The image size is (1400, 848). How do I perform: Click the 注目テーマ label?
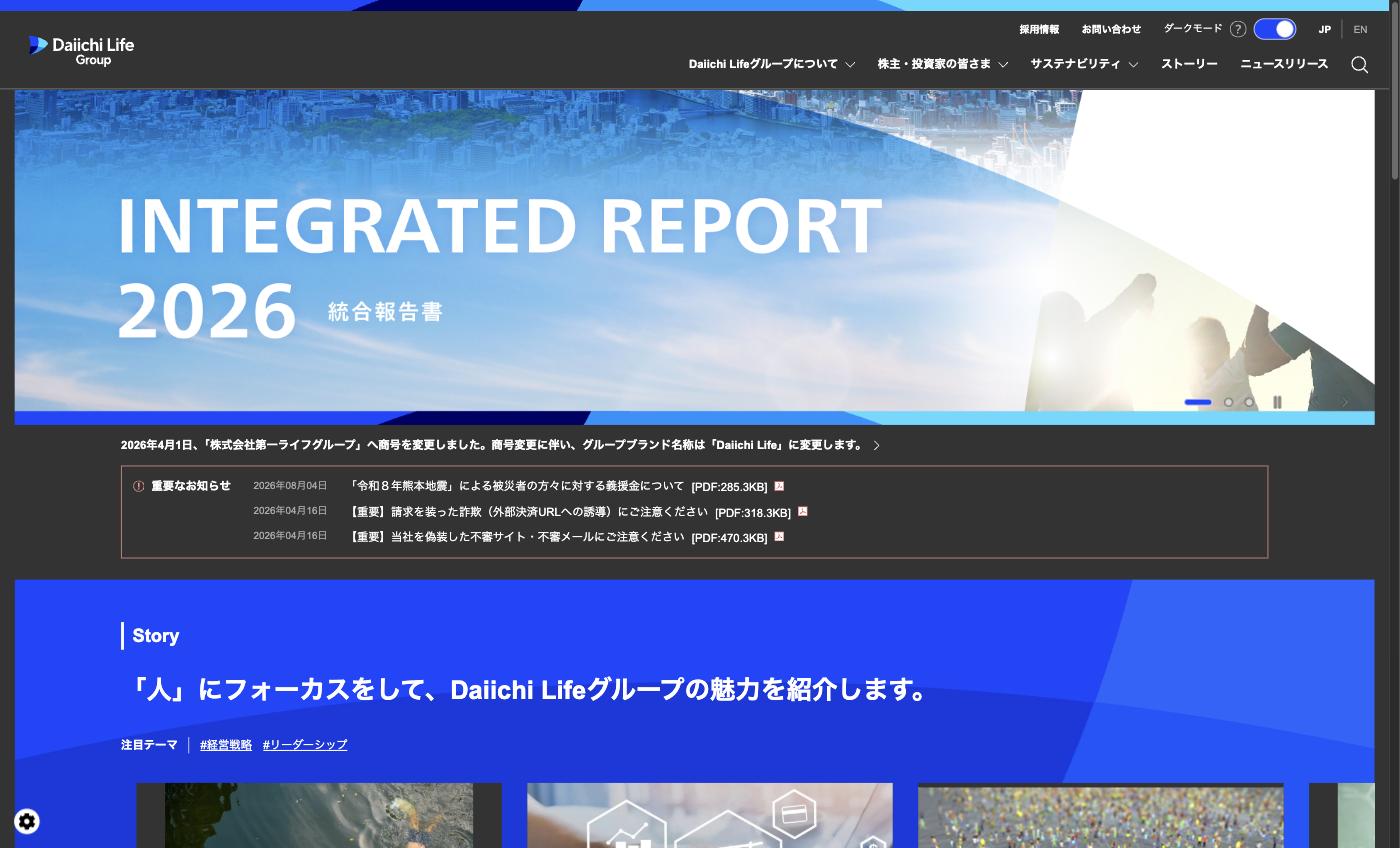(149, 745)
